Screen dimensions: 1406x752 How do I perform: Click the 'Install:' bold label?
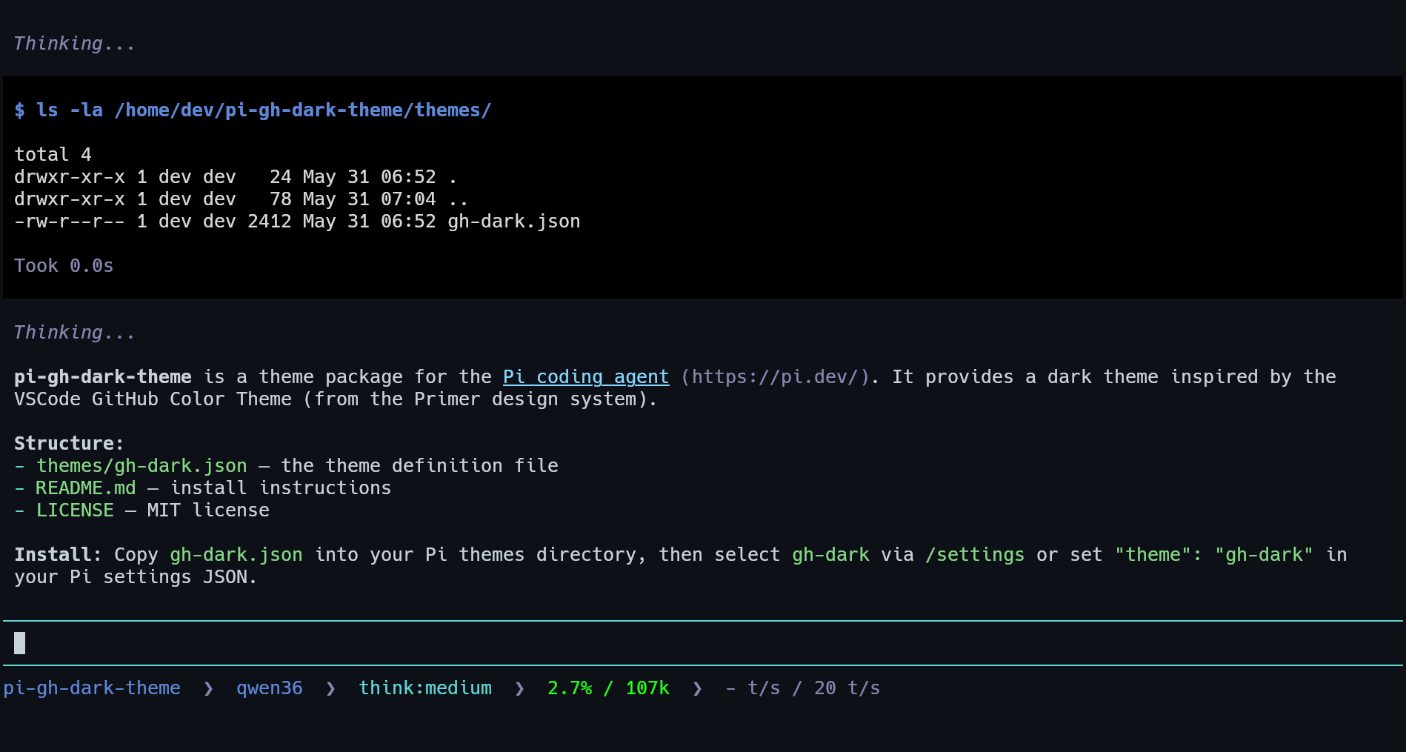[x=58, y=554]
